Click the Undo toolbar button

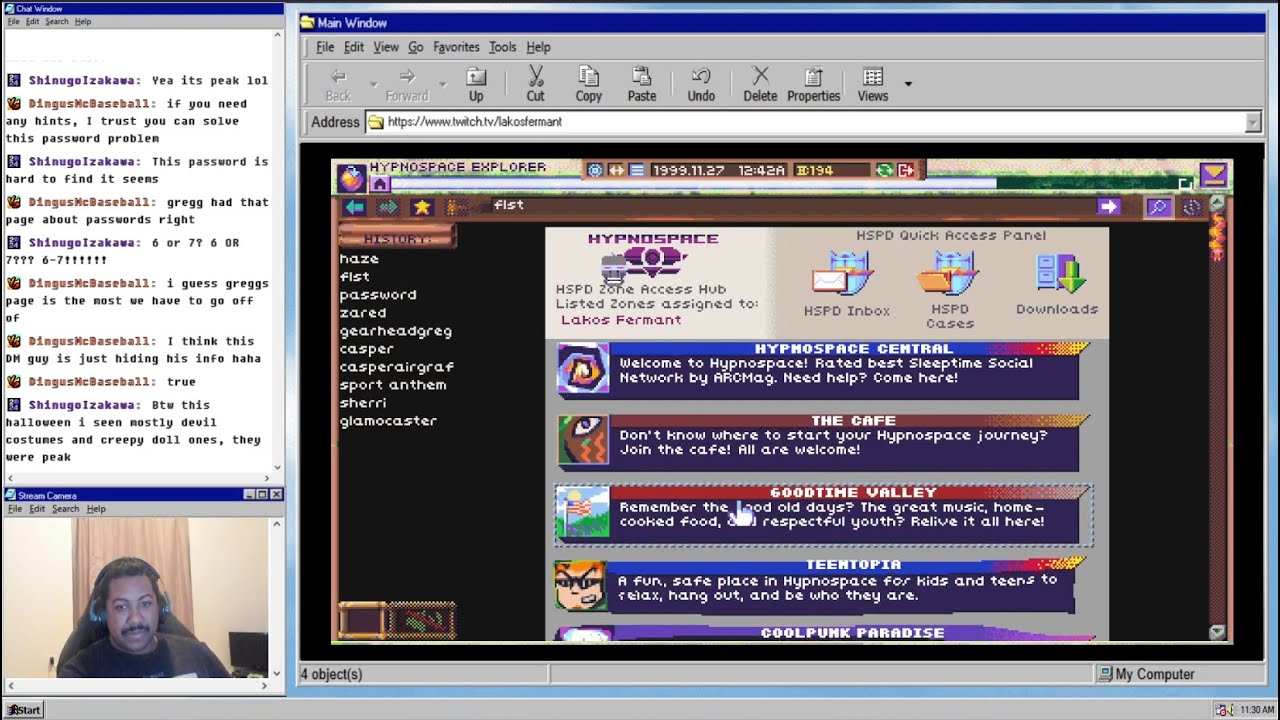701,84
